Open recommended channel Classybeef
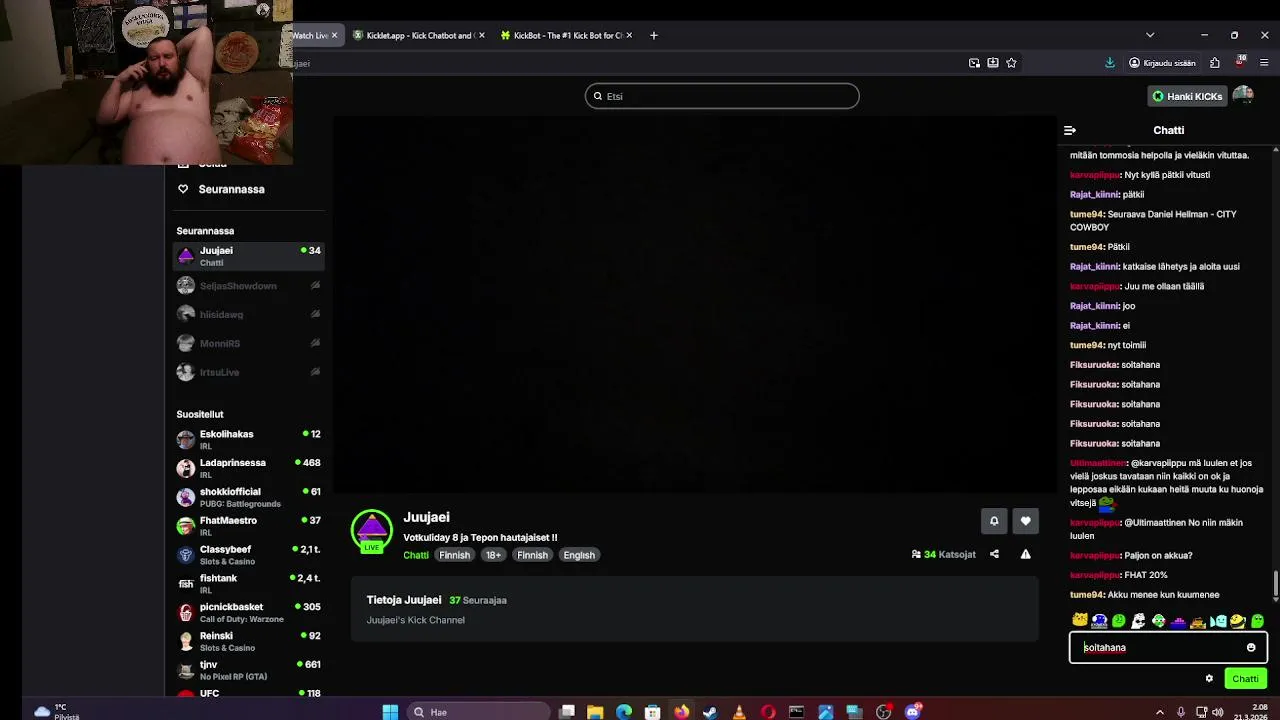 (248, 554)
